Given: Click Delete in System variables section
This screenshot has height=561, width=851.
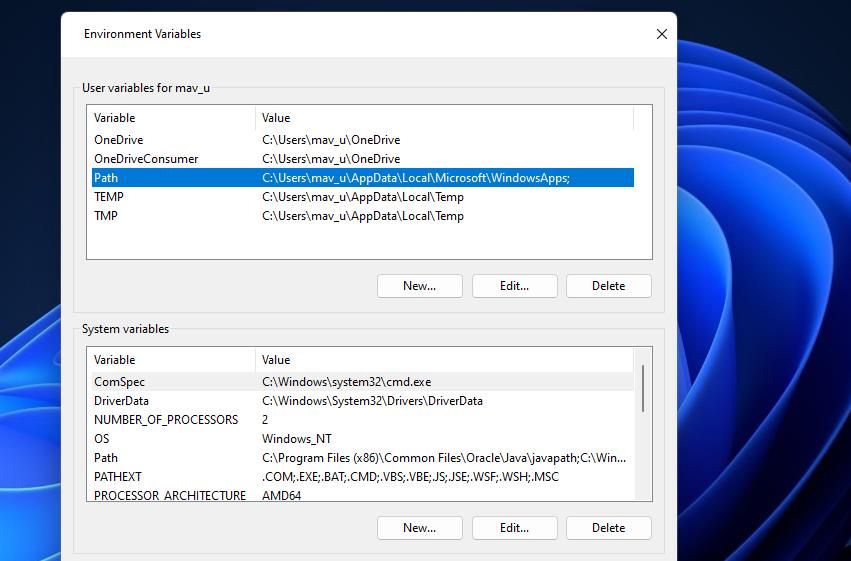Looking at the screenshot, I should tap(608, 528).
